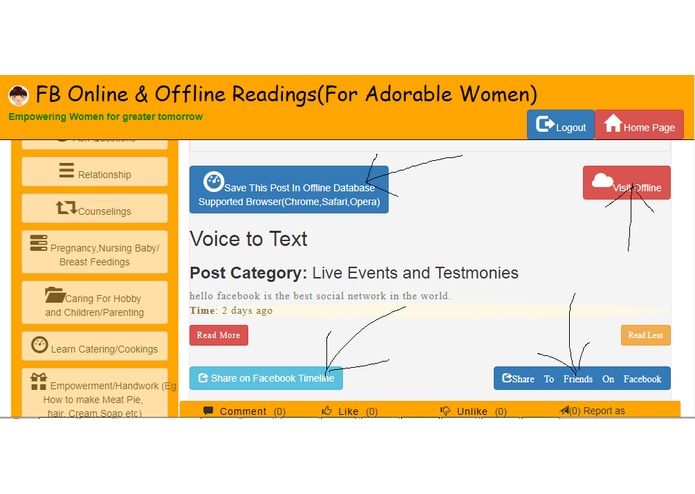Image resolution: width=695 pixels, height=494 pixels.
Task: Click the open folder icon beside Caring For Hobby
Action: (x=55, y=295)
